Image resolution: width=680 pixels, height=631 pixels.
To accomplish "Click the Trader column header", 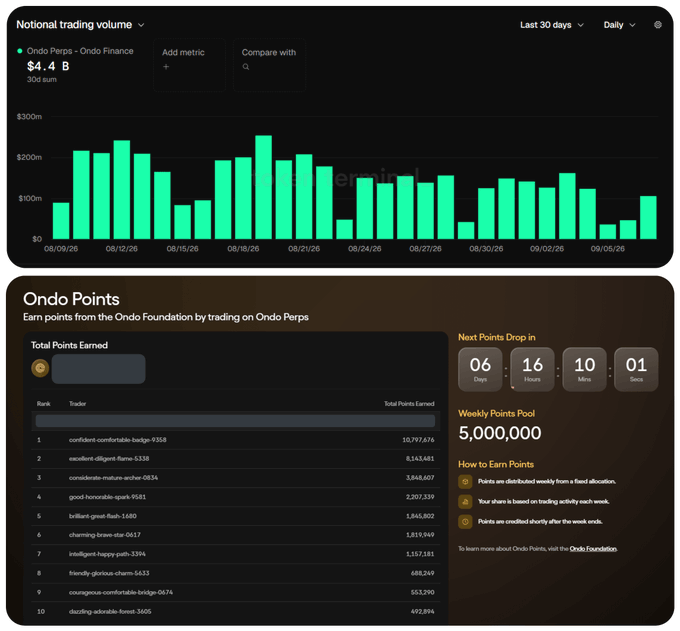I will (77, 404).
